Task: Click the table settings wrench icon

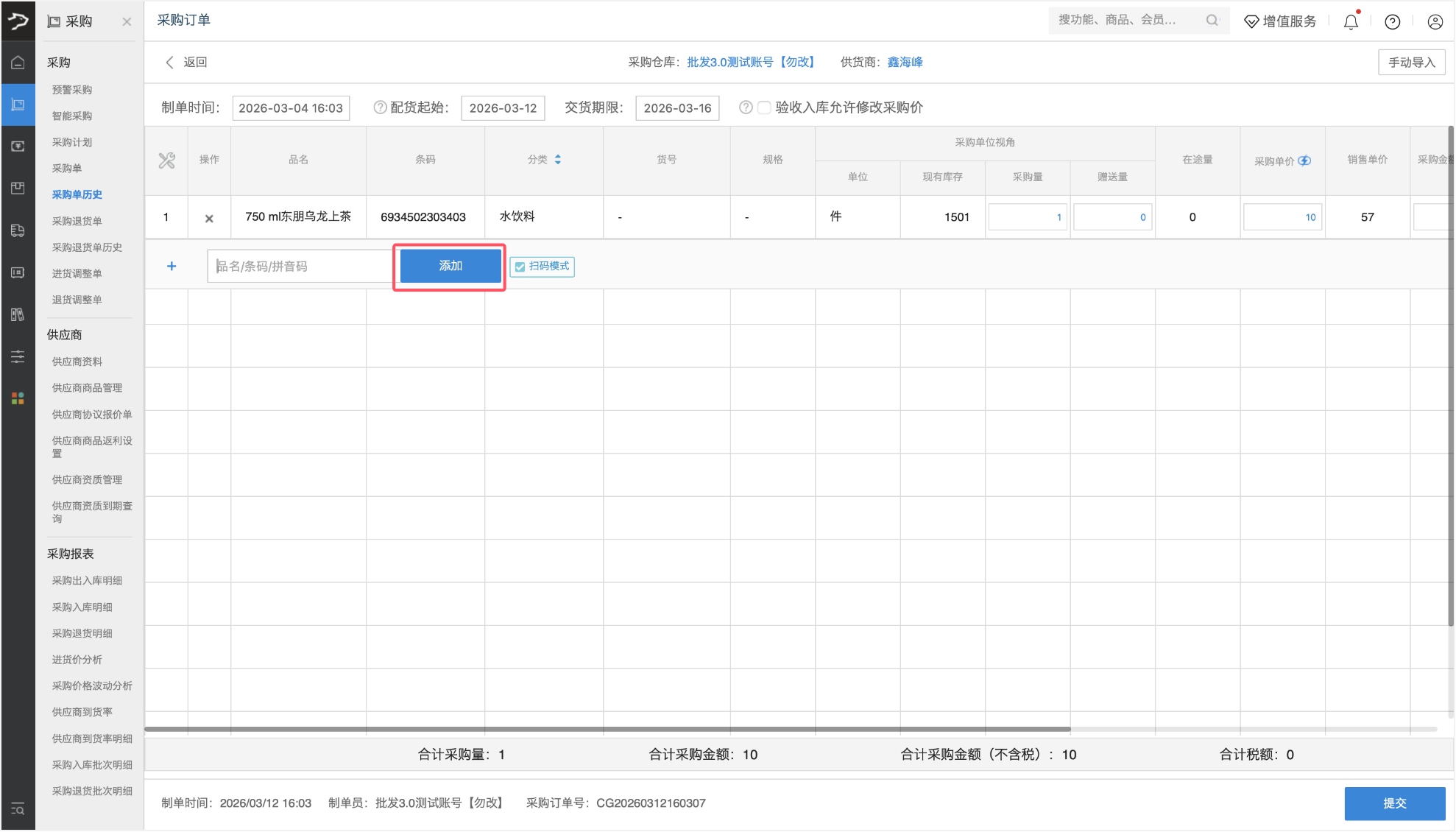Action: click(x=167, y=160)
